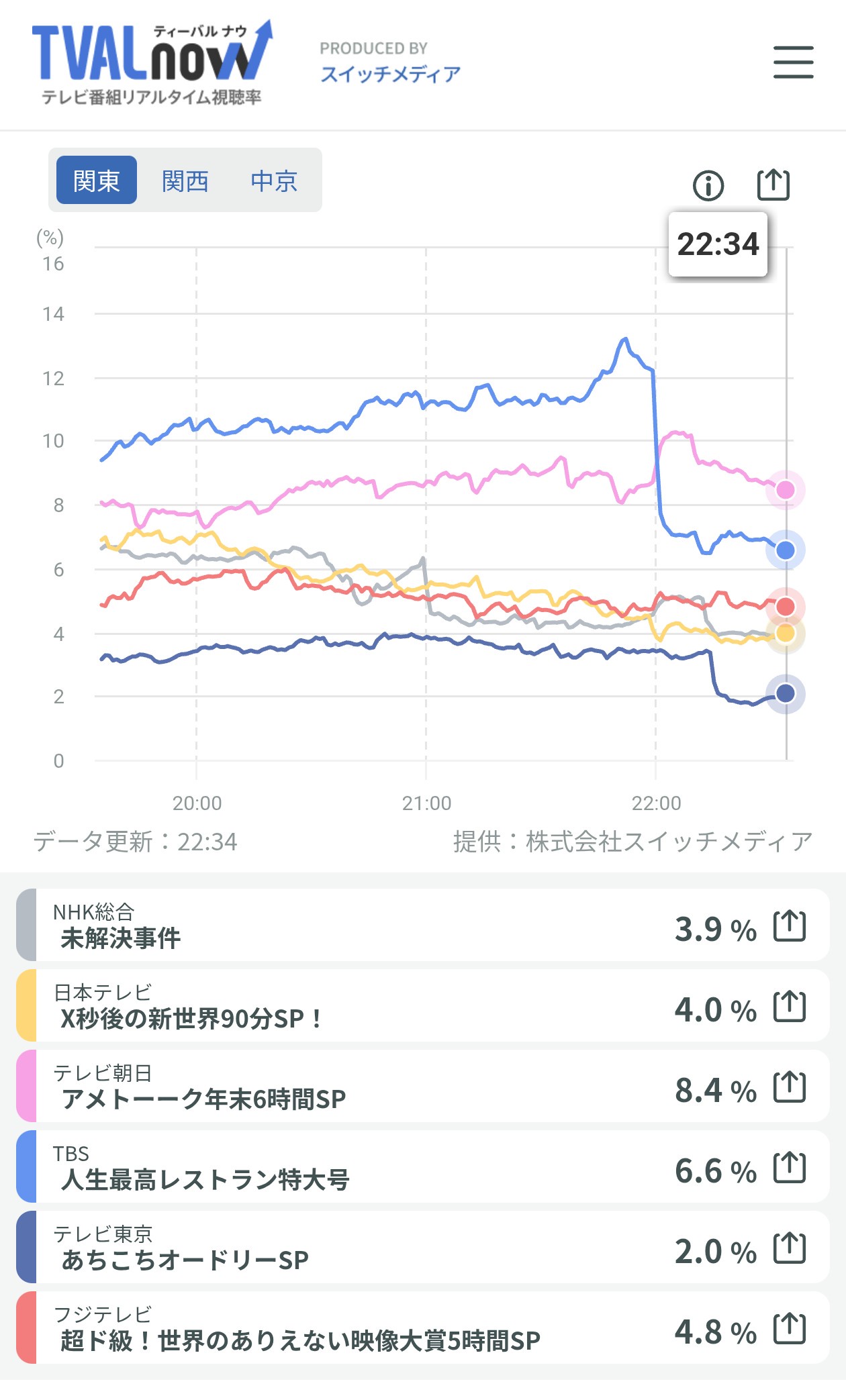Click the chart info icon
This screenshot has width=846, height=1400.
click(708, 185)
